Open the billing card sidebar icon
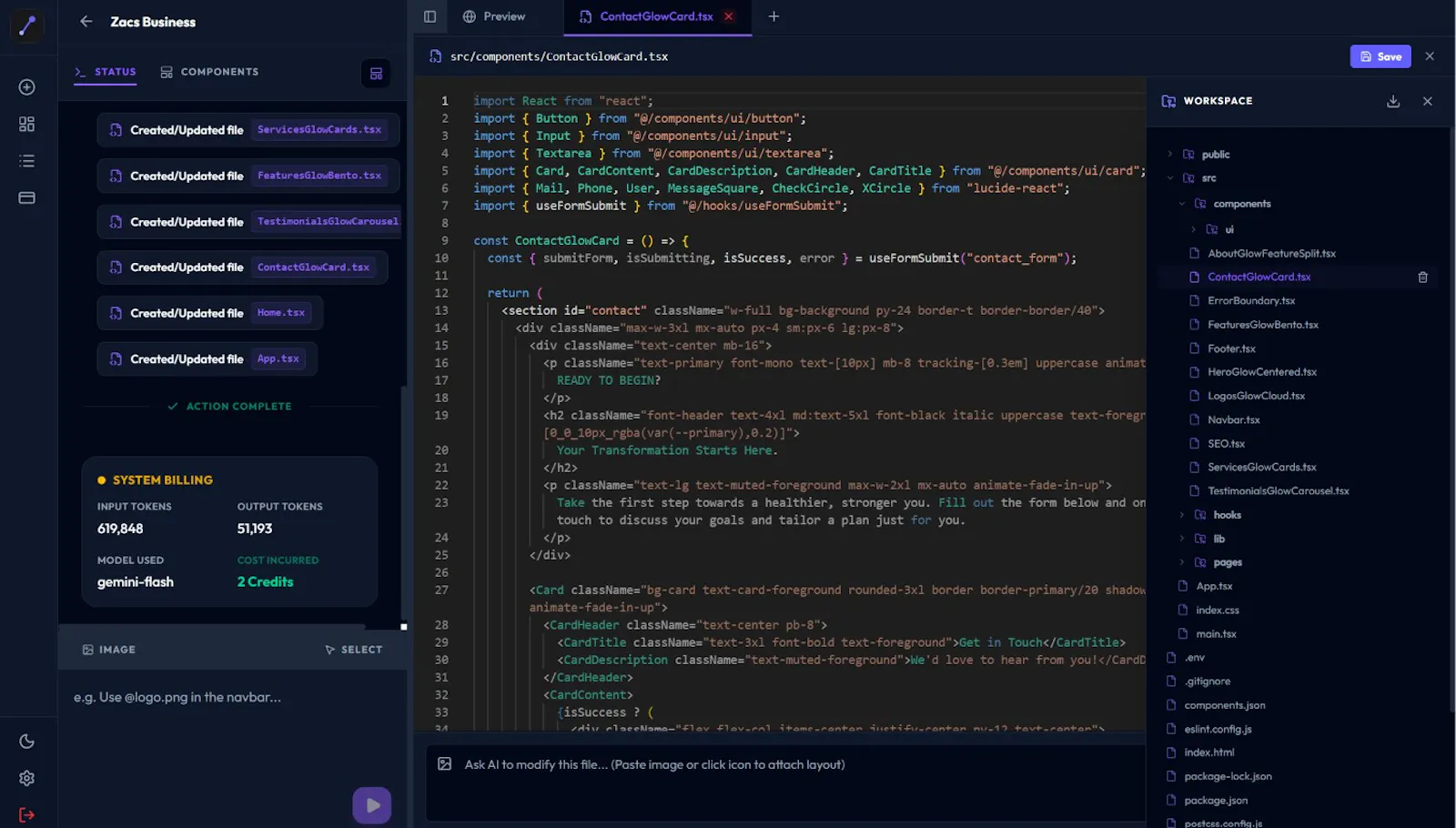 27,197
